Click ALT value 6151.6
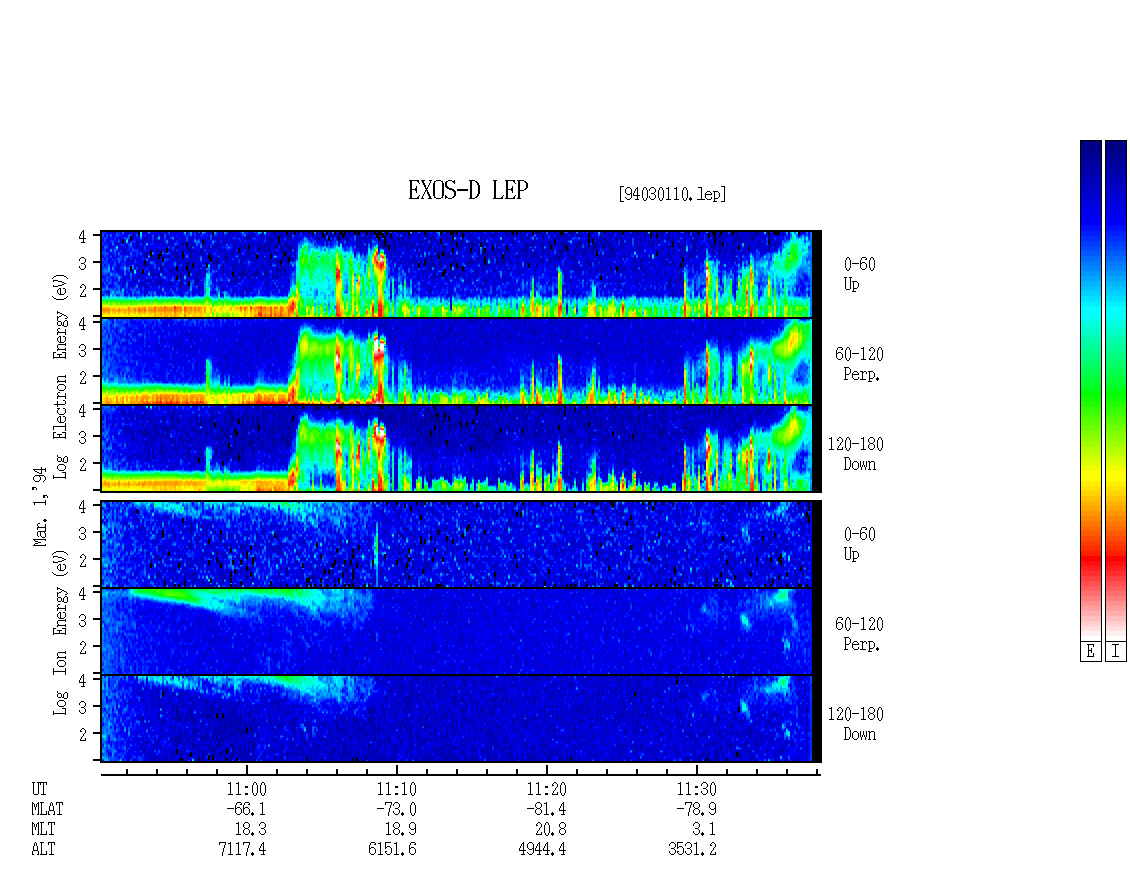 click(392, 849)
